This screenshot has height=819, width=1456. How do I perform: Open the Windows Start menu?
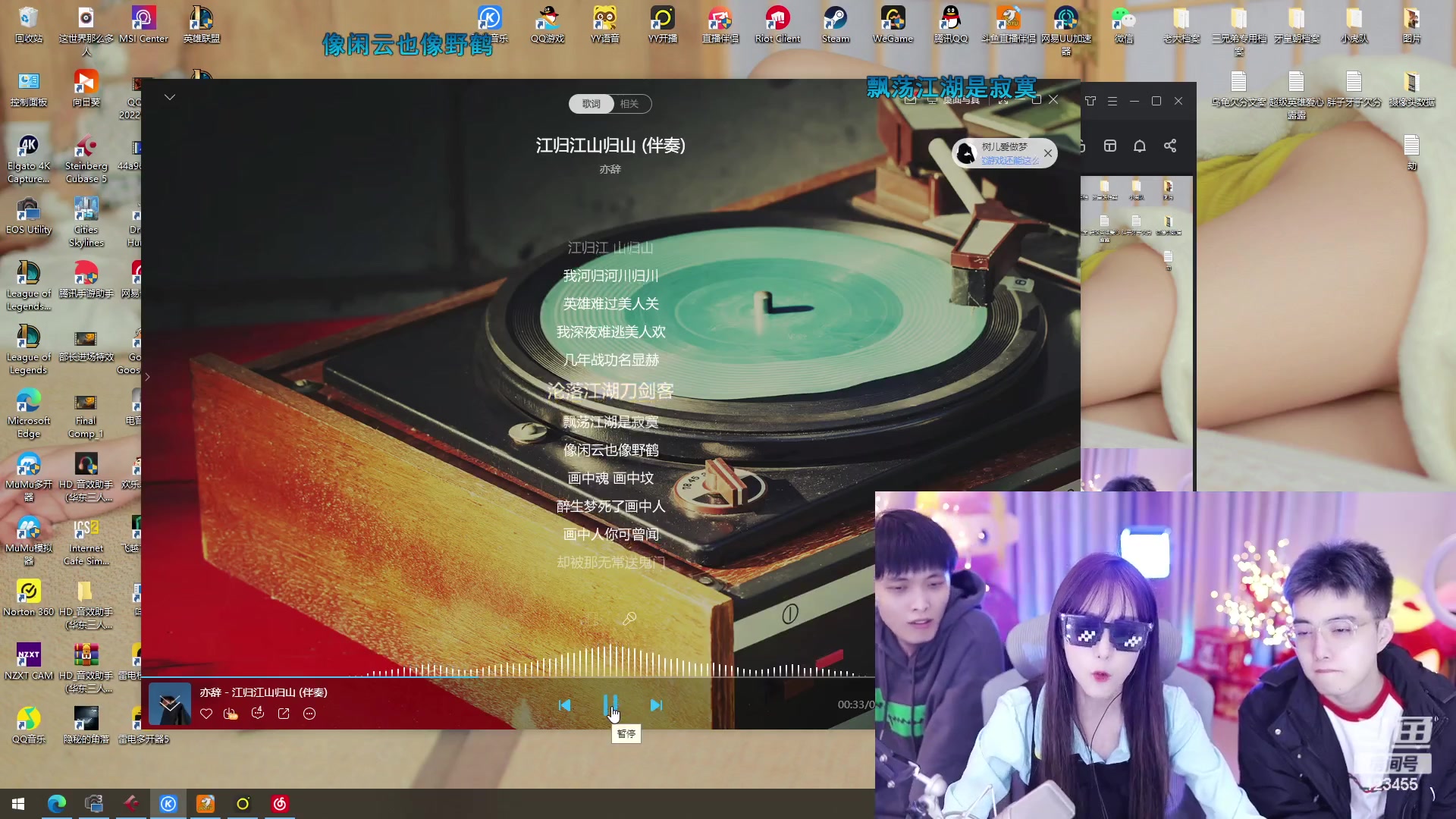point(18,804)
